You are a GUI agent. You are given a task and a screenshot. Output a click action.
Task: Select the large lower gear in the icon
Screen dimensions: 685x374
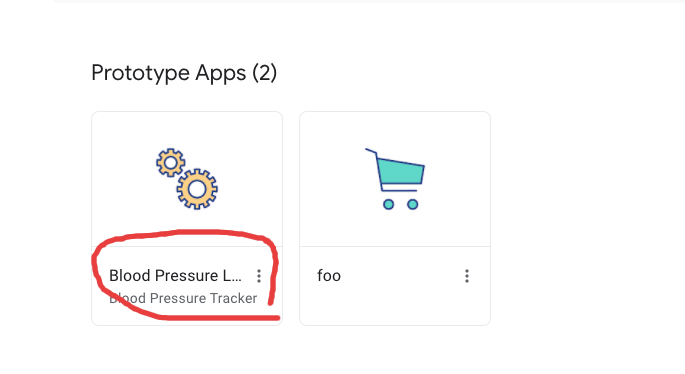pos(197,189)
